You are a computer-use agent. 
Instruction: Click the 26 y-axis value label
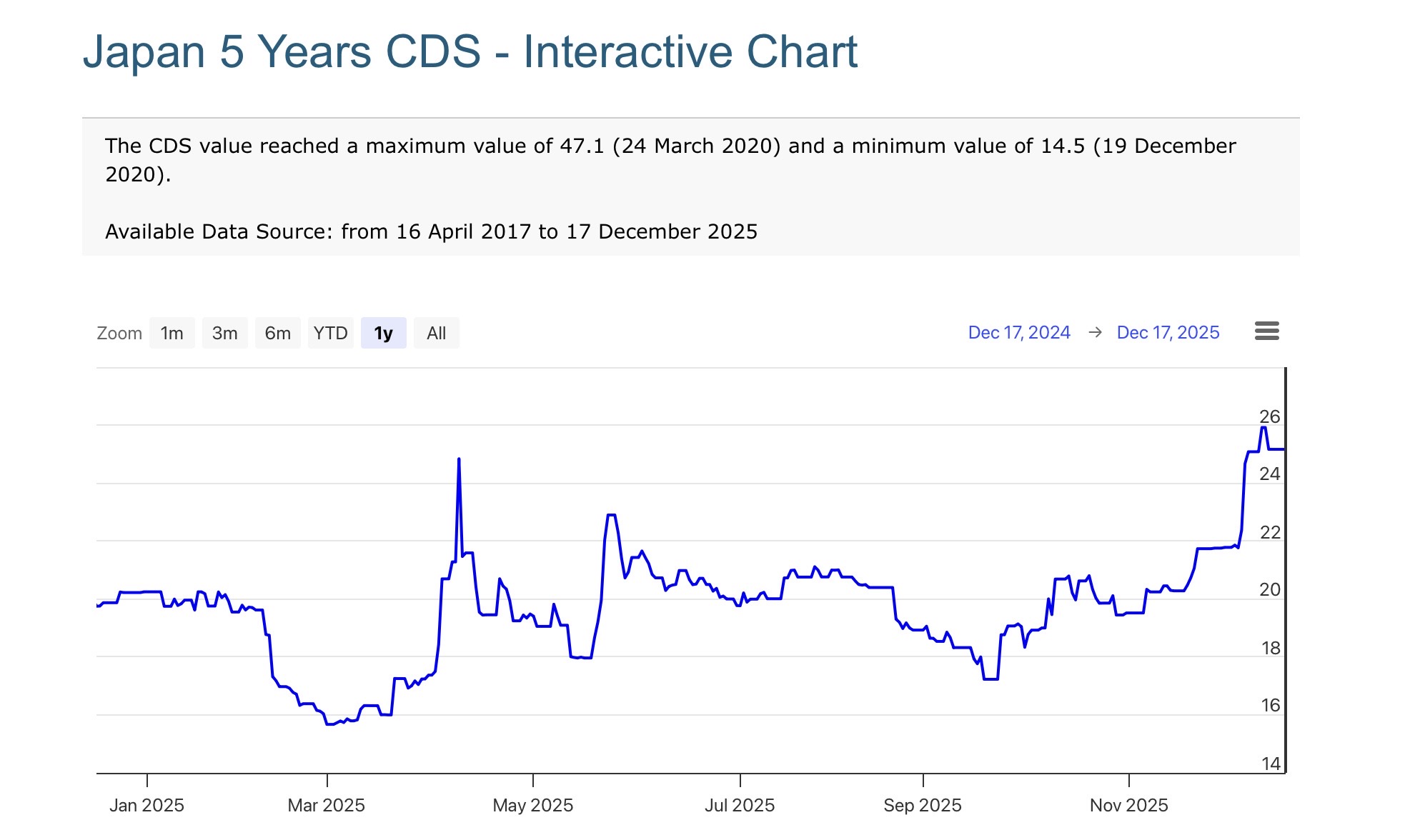(1269, 416)
